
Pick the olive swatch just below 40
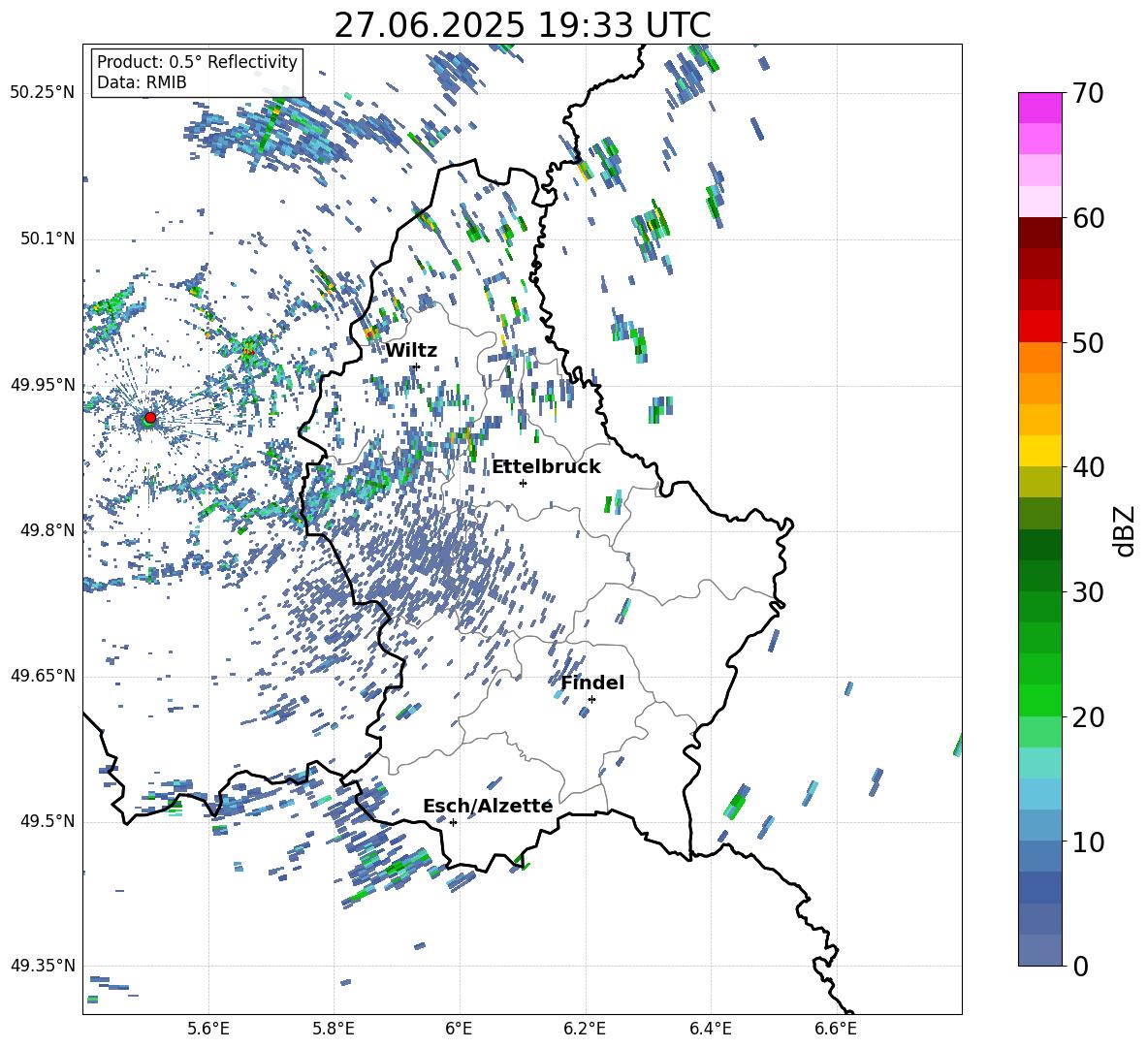point(1040,482)
